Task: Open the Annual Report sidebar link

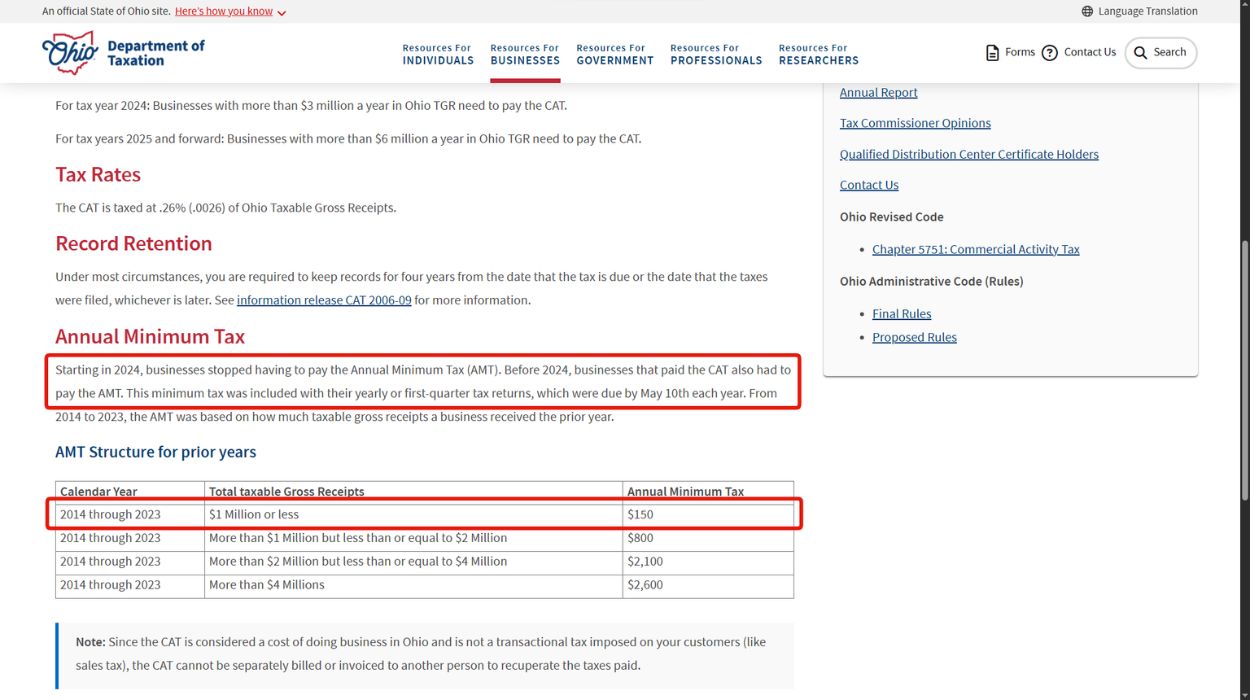Action: (878, 93)
